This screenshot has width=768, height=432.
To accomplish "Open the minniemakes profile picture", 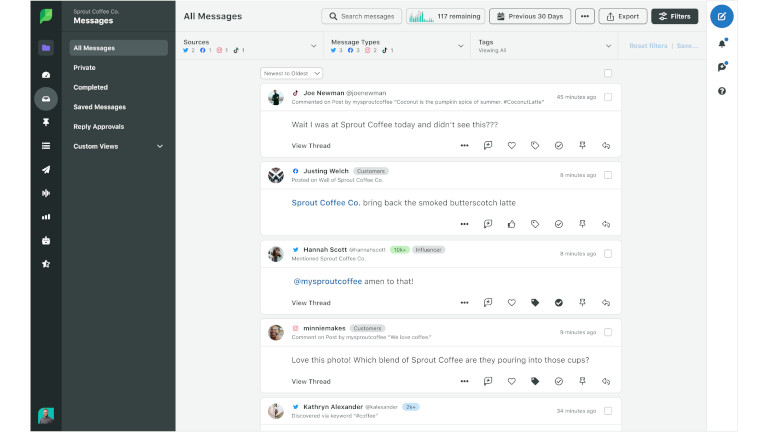I will (x=276, y=332).
